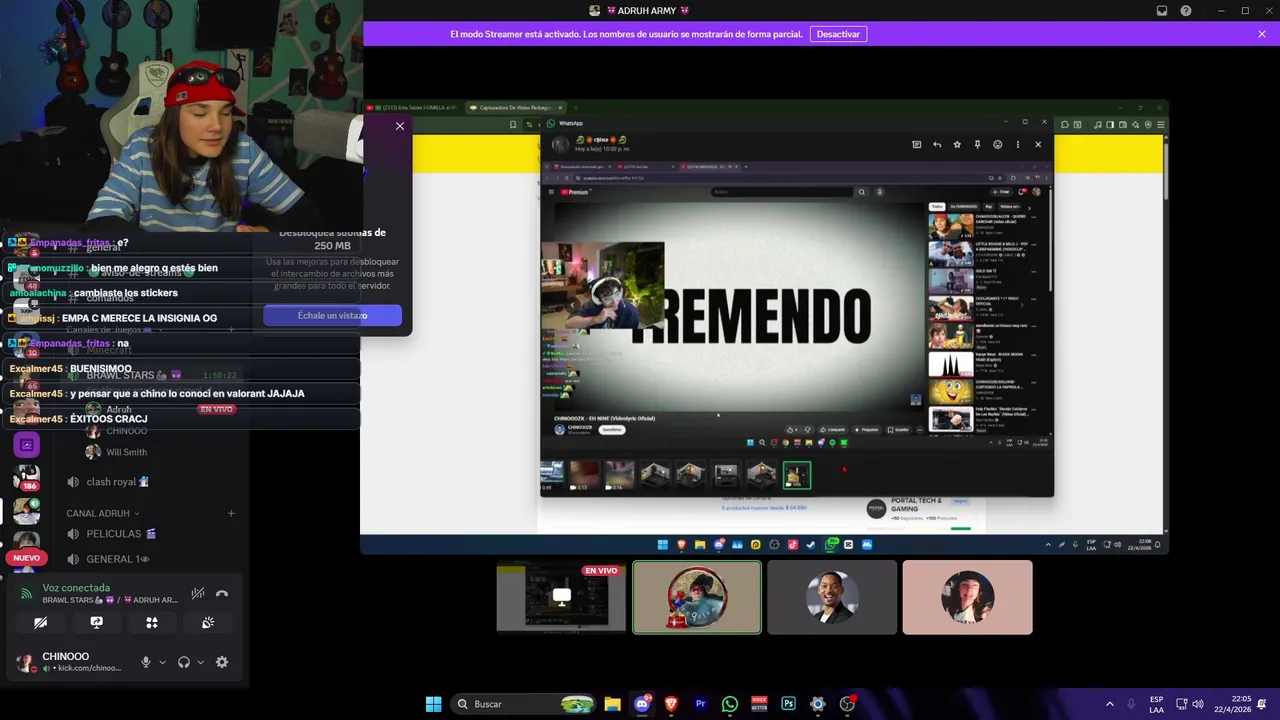The image size is (1280, 720).
Task: Click the ESP LAA language indicator
Action: coord(1156,704)
